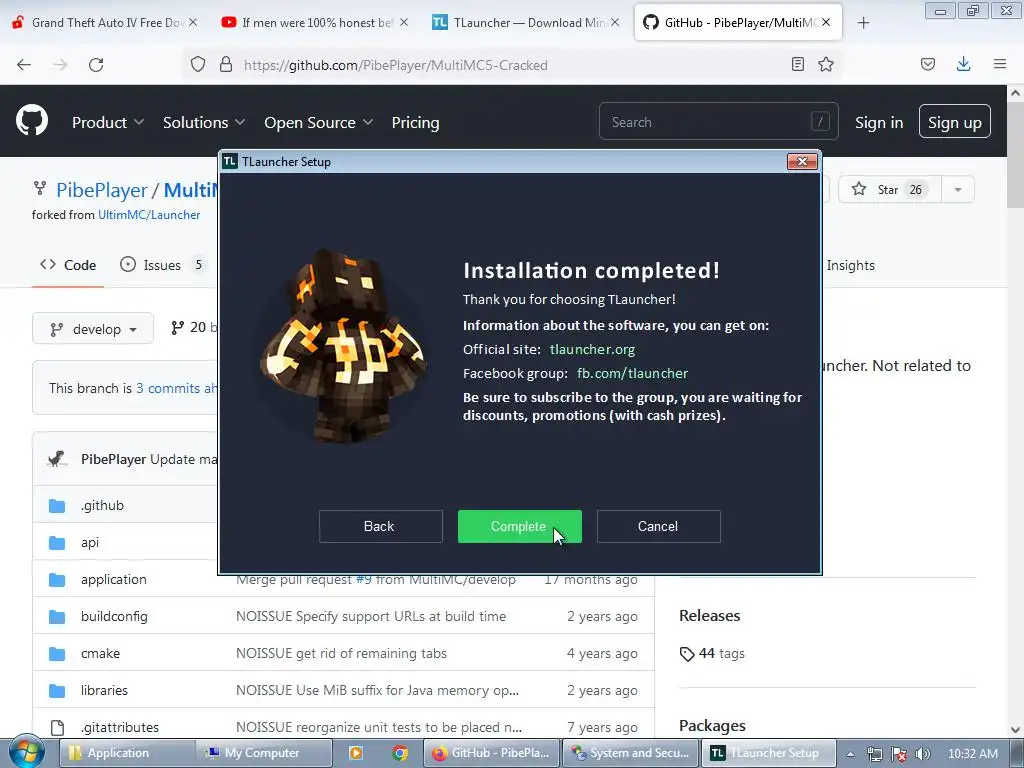Image resolution: width=1024 pixels, height=768 pixels.
Task: Go back with the browser back arrow
Action: [x=24, y=65]
